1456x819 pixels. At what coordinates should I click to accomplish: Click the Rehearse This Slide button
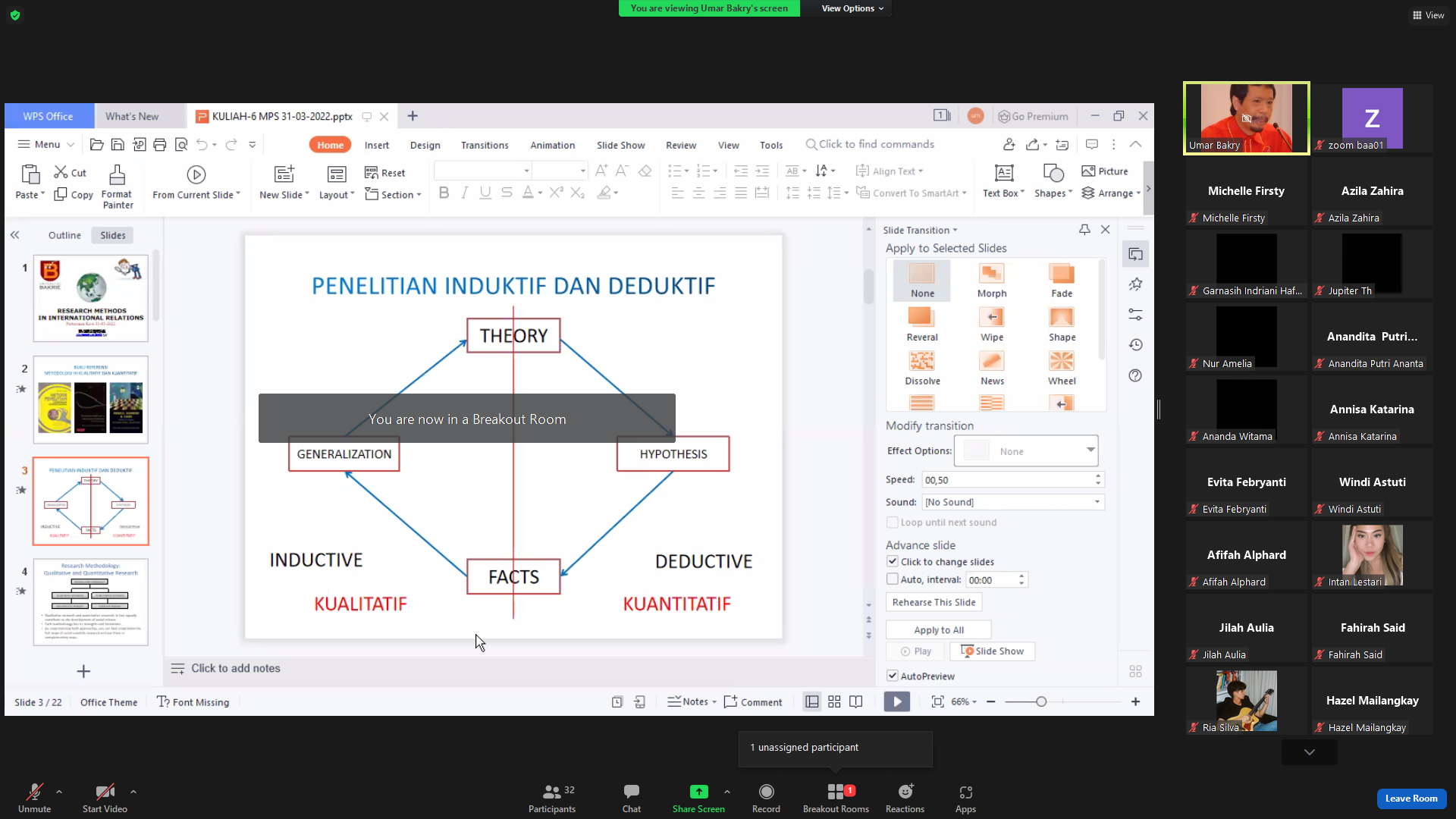pyautogui.click(x=934, y=602)
